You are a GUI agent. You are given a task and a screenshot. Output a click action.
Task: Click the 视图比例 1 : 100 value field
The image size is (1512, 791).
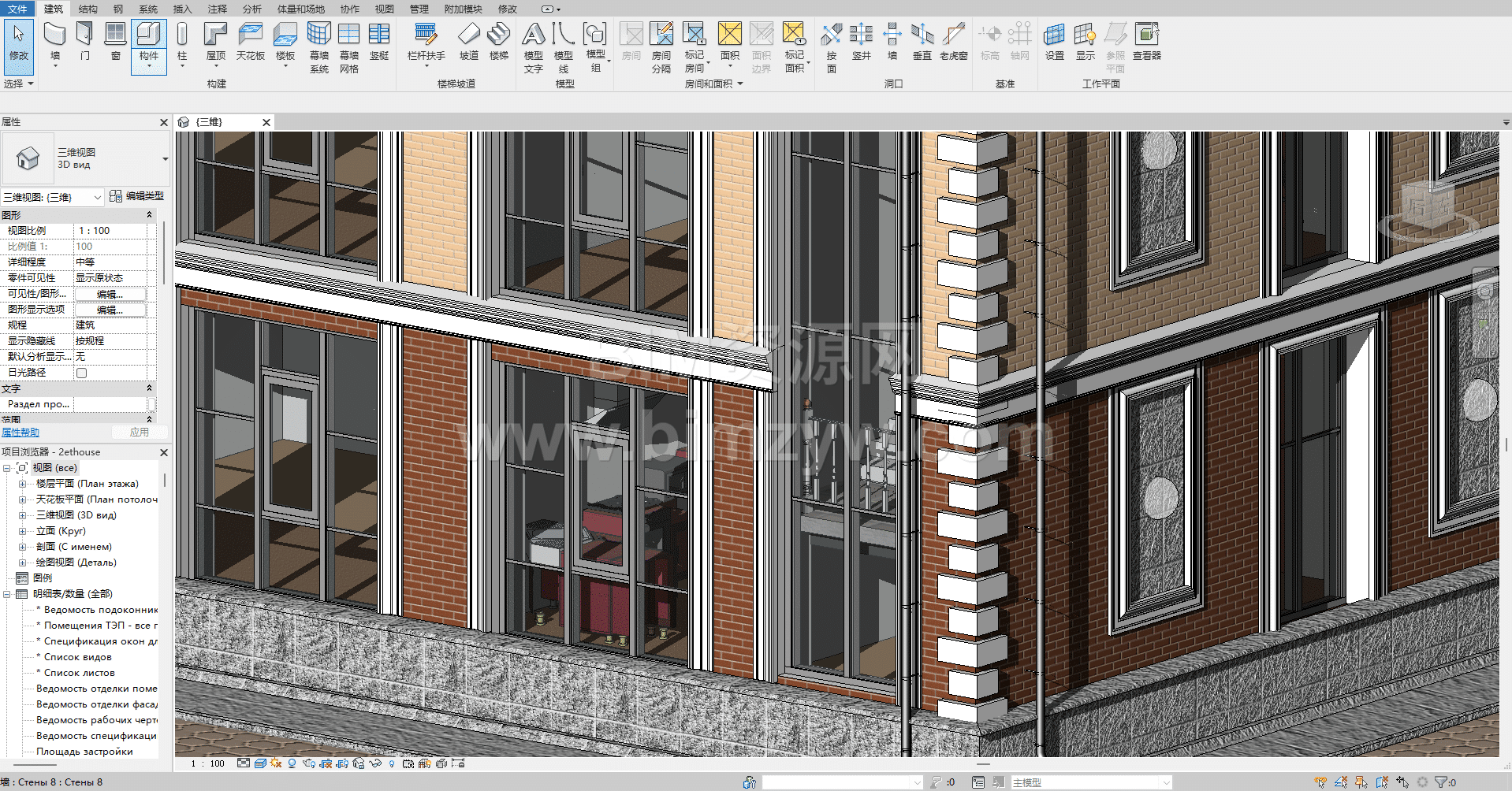pos(111,231)
